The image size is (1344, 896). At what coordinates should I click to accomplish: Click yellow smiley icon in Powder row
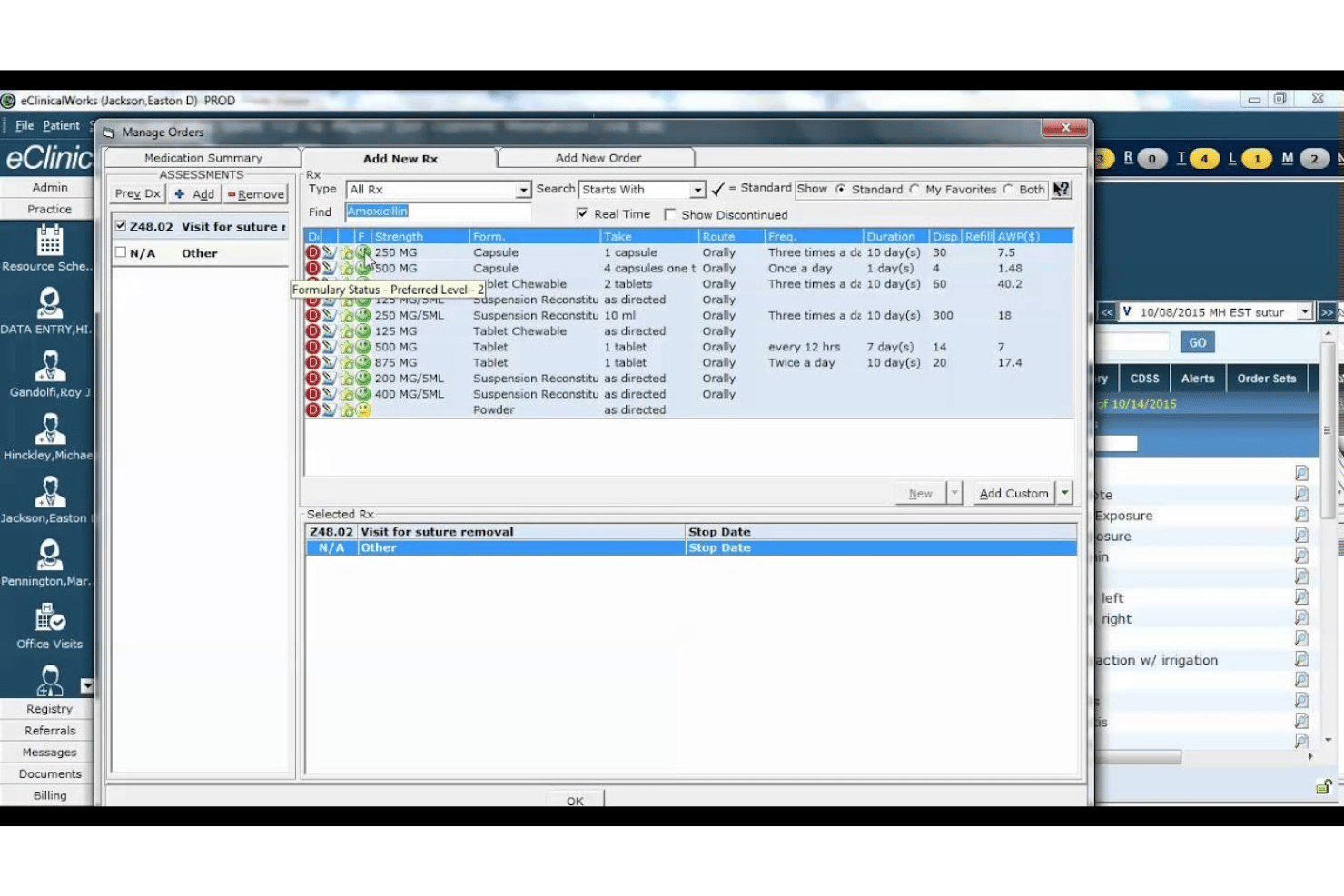click(363, 409)
